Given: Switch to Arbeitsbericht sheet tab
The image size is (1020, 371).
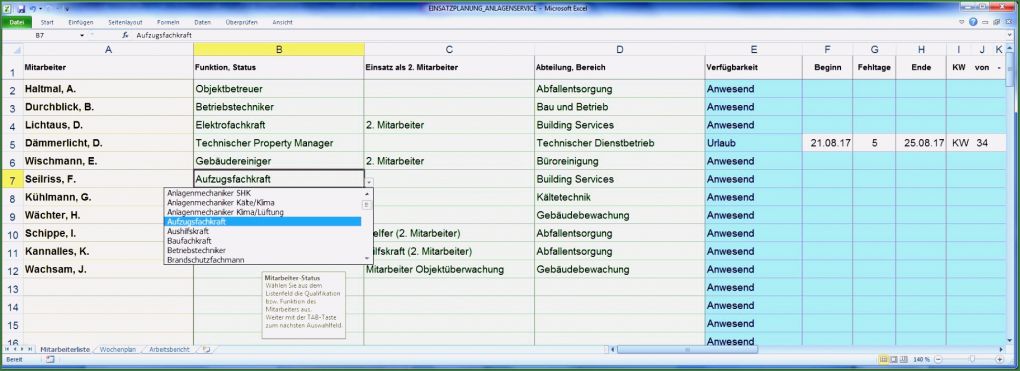Looking at the screenshot, I should point(169,350).
